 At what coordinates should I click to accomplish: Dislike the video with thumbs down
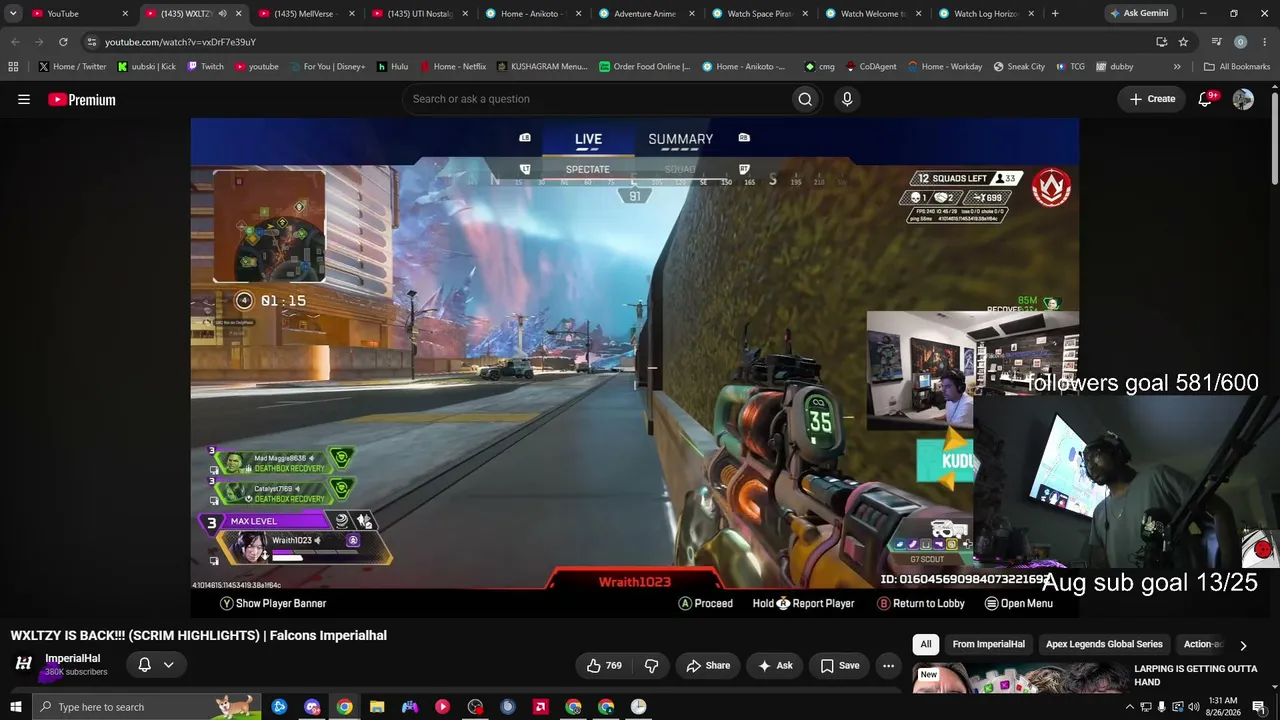[651, 666]
